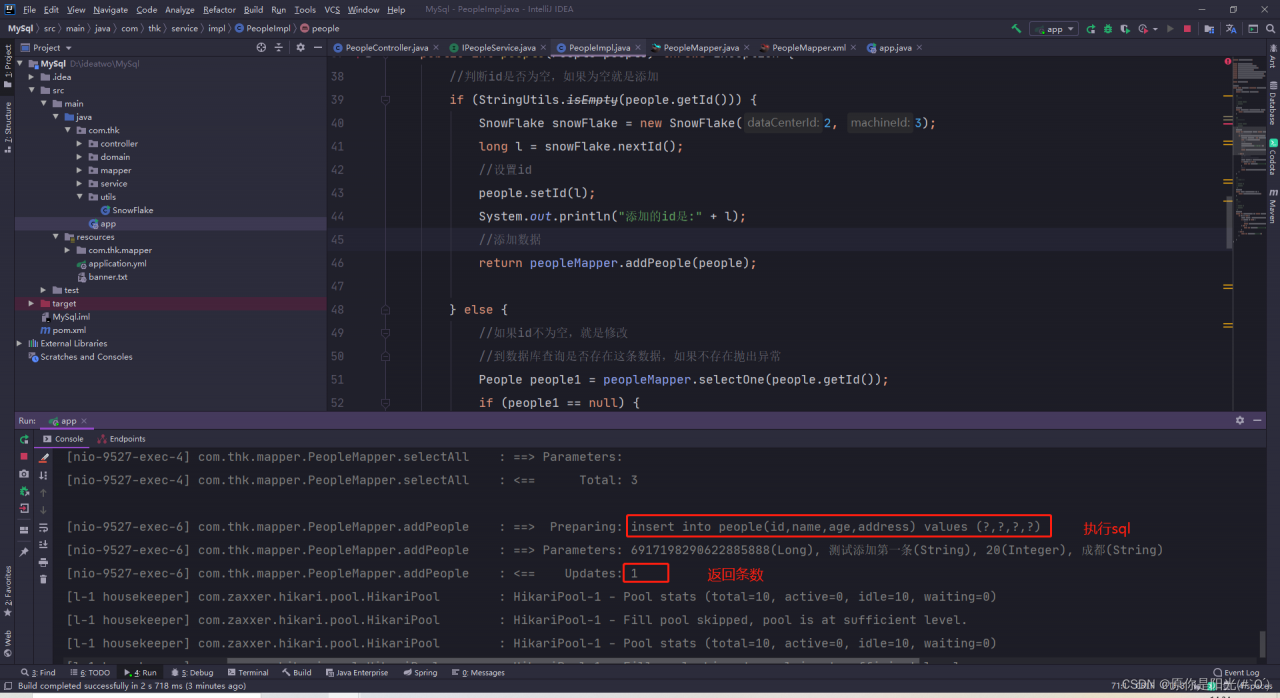Click the profiler run icon
The width and height of the screenshot is (1280, 698).
[x=1141, y=29]
